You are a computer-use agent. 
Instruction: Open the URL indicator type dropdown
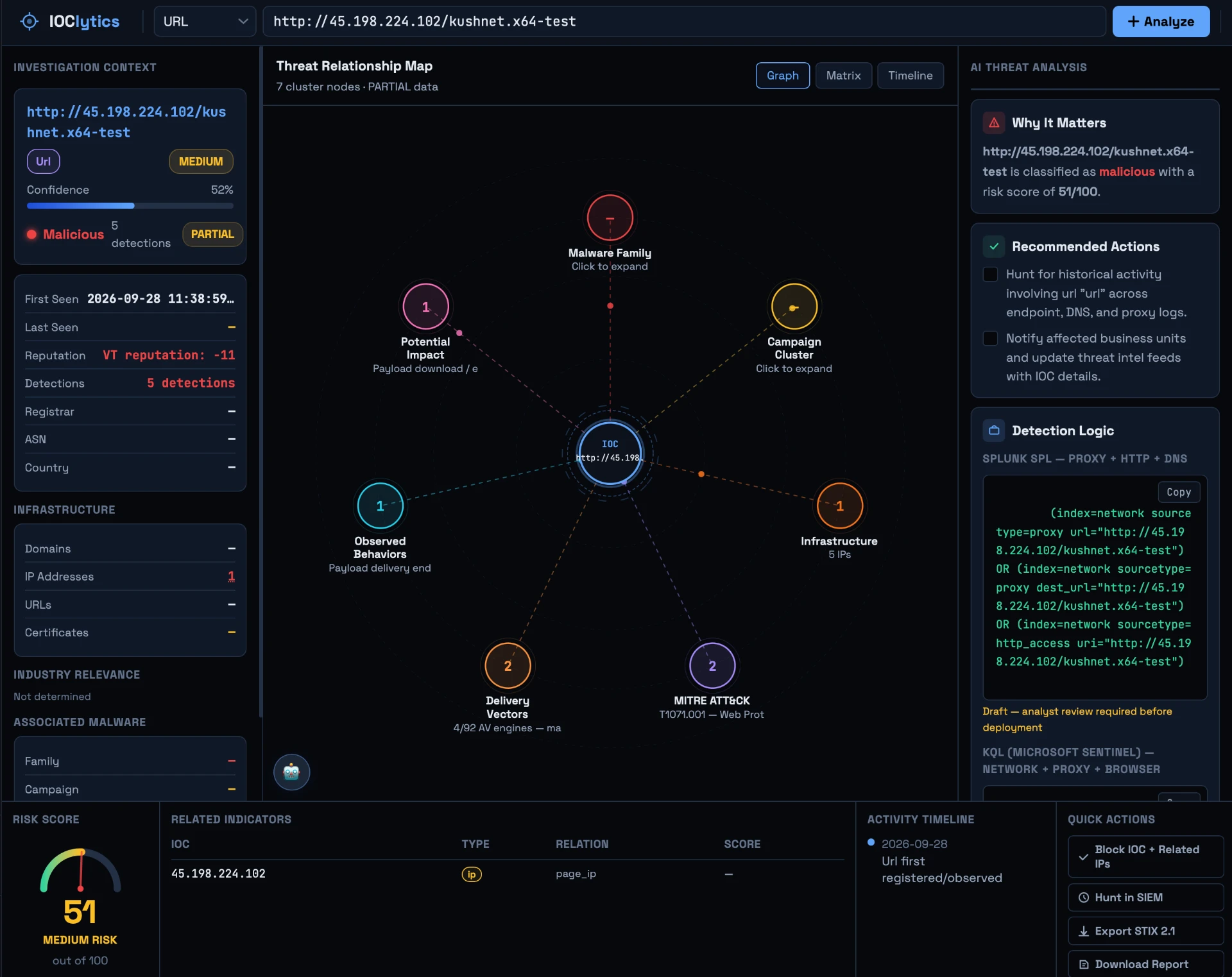(205, 21)
